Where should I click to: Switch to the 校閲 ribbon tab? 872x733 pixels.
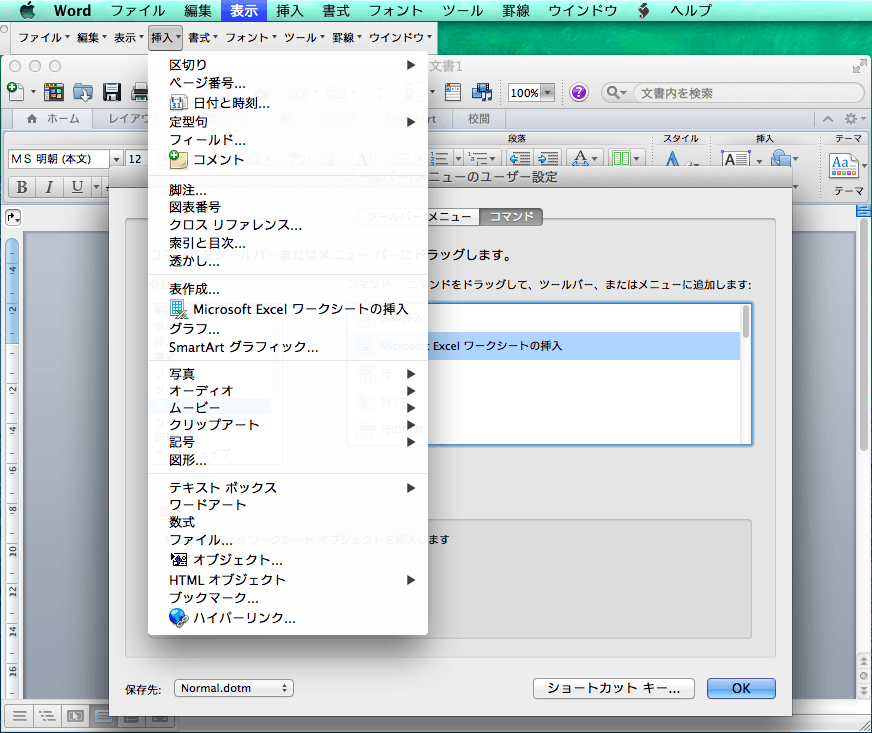click(x=478, y=118)
